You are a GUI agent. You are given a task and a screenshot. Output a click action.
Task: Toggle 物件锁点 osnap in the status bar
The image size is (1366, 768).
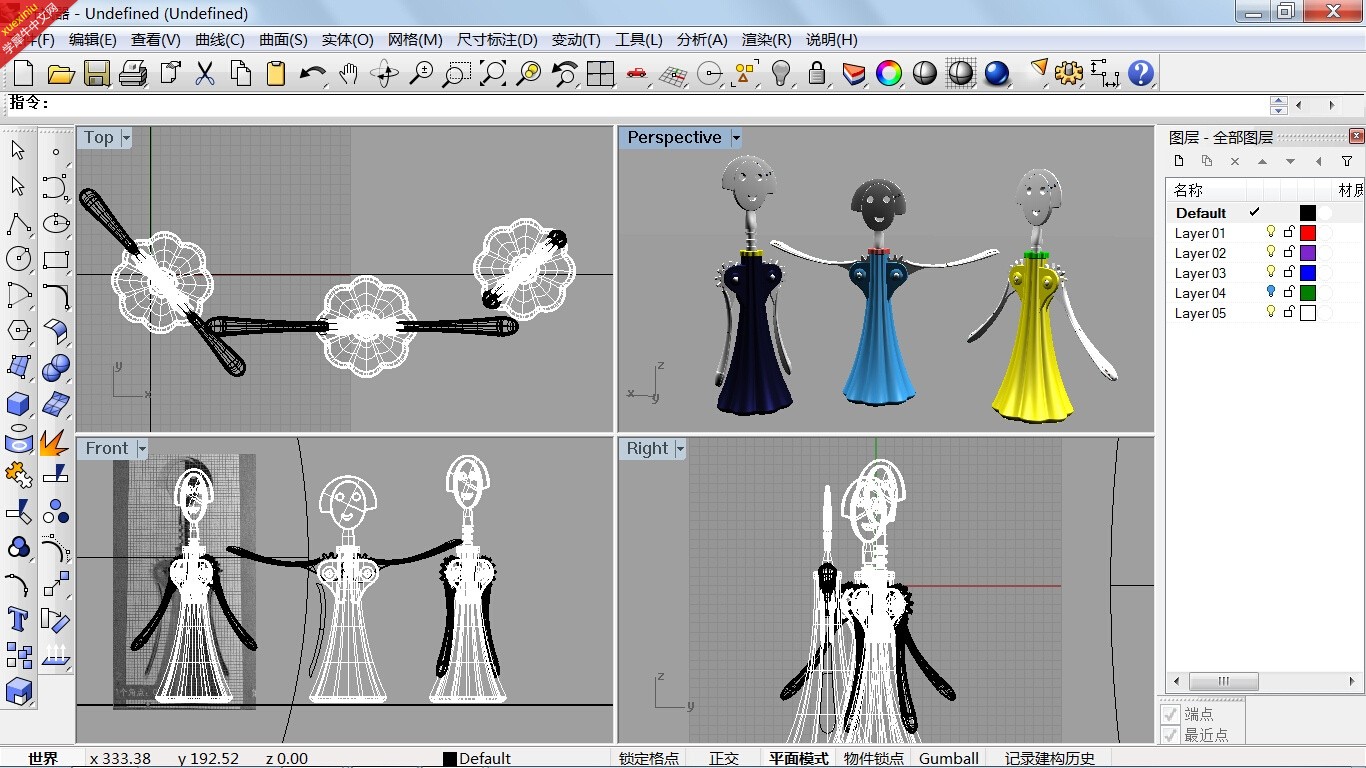874,758
